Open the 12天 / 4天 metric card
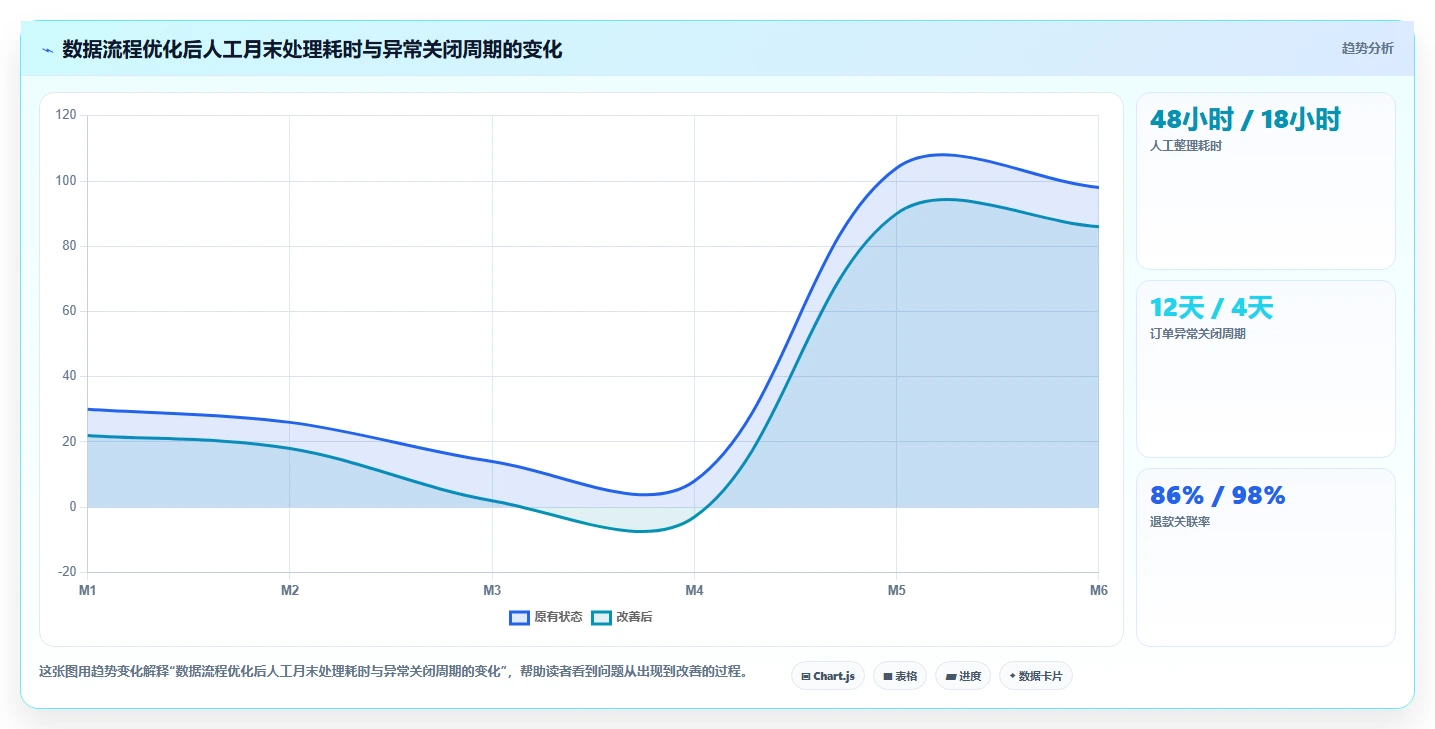This screenshot has height=729, width=1435. [1265, 369]
